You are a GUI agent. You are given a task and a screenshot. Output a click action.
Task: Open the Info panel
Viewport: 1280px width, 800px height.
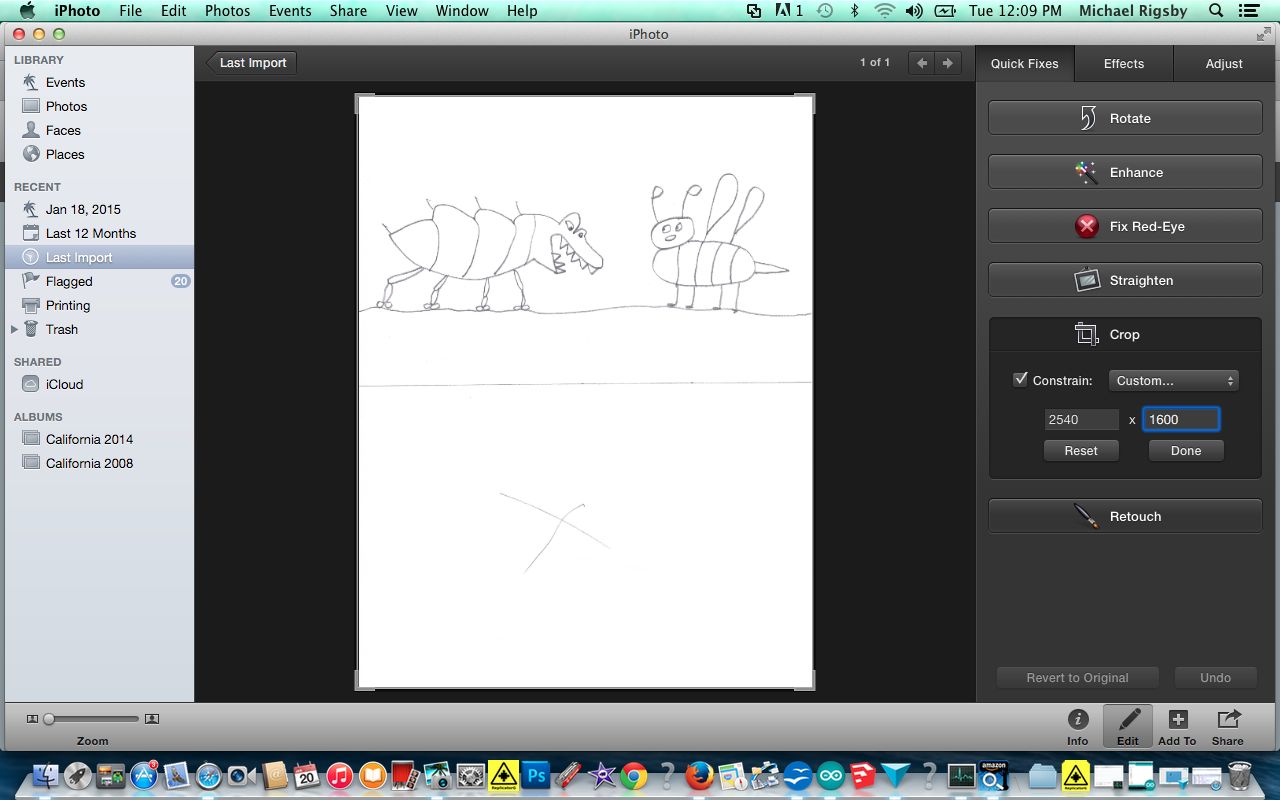tap(1078, 727)
